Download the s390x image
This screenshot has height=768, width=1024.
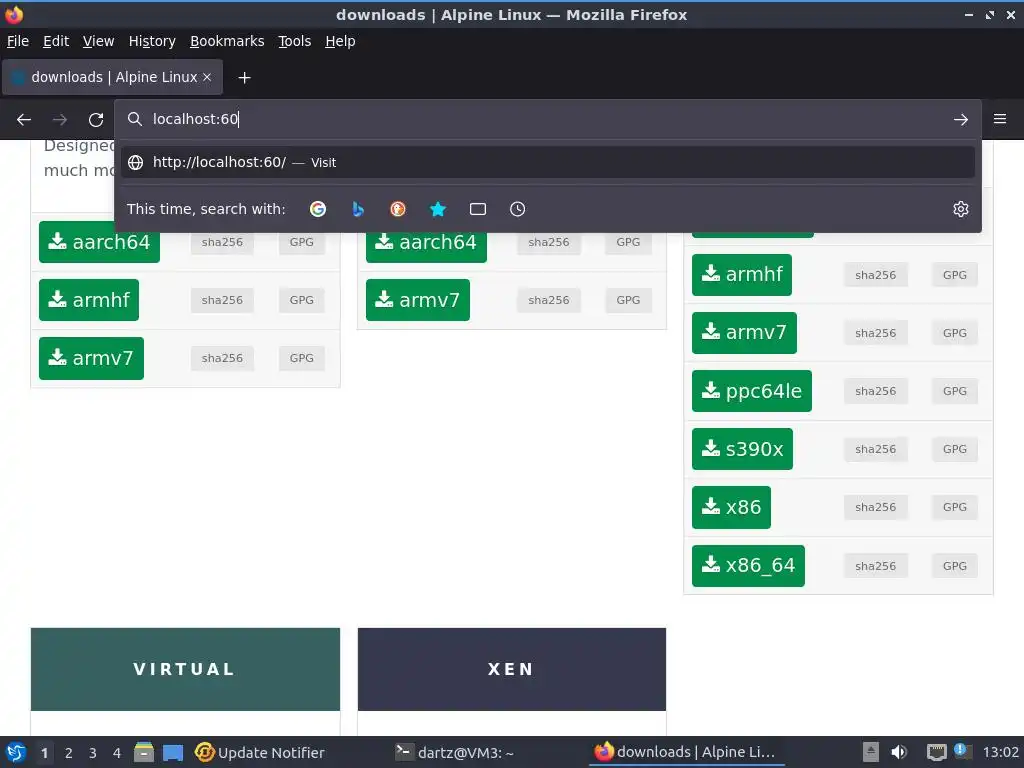743,449
